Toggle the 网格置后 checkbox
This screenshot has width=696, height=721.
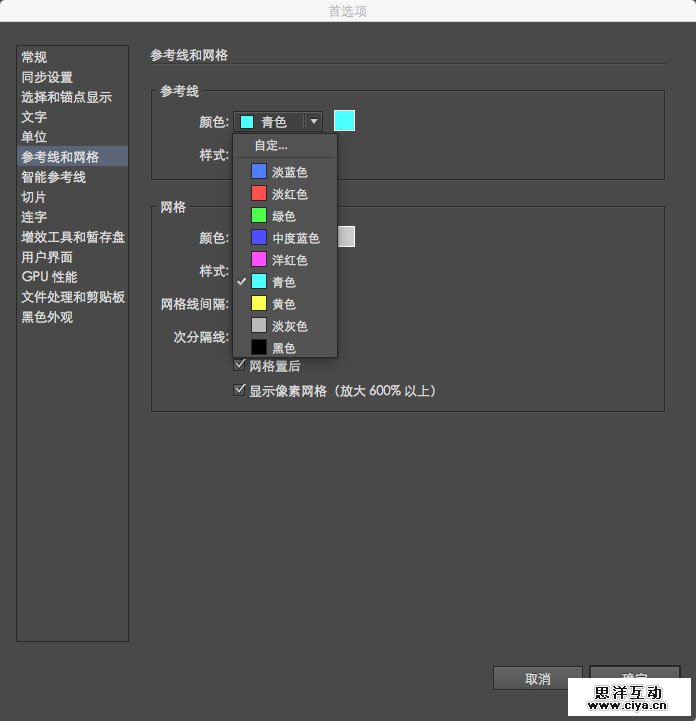tap(239, 366)
